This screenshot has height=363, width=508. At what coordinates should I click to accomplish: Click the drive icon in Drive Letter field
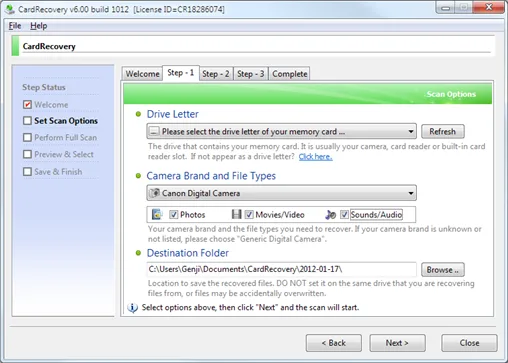[154, 131]
